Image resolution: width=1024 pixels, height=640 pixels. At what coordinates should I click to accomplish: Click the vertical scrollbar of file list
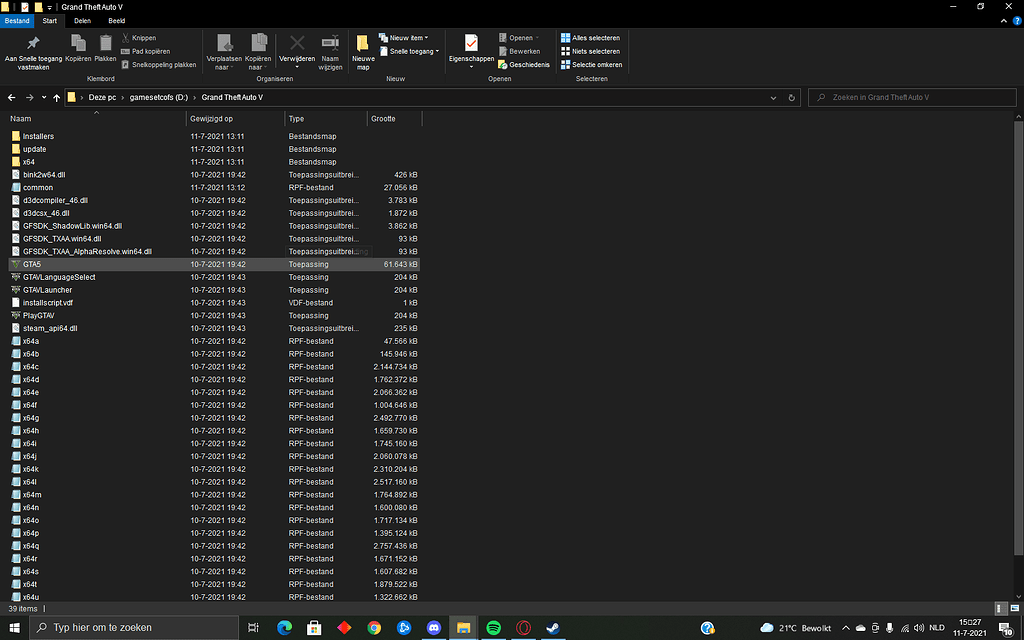[x=1019, y=340]
